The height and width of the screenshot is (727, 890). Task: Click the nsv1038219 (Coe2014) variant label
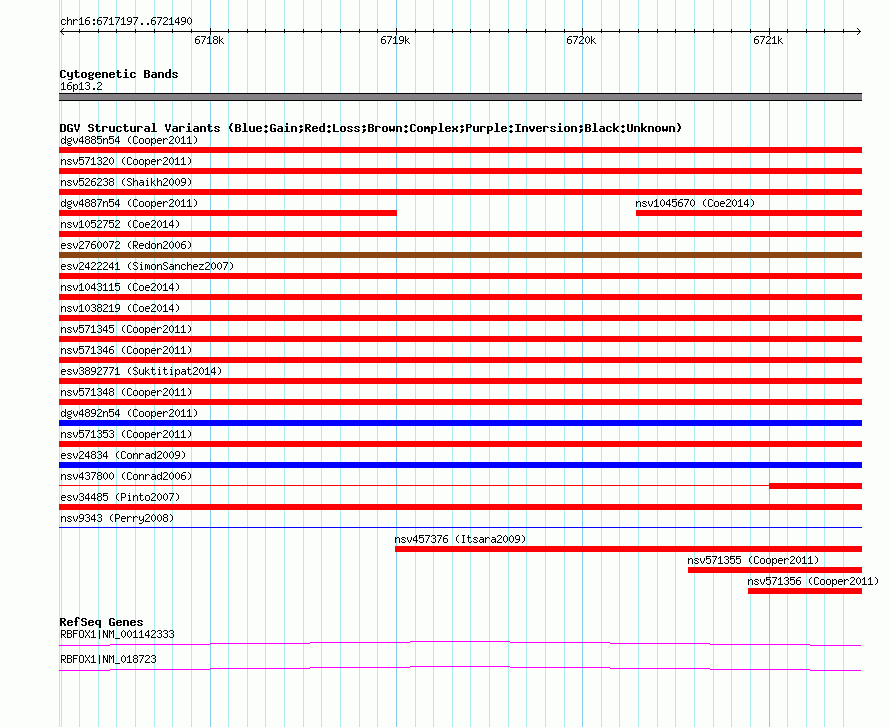120,308
